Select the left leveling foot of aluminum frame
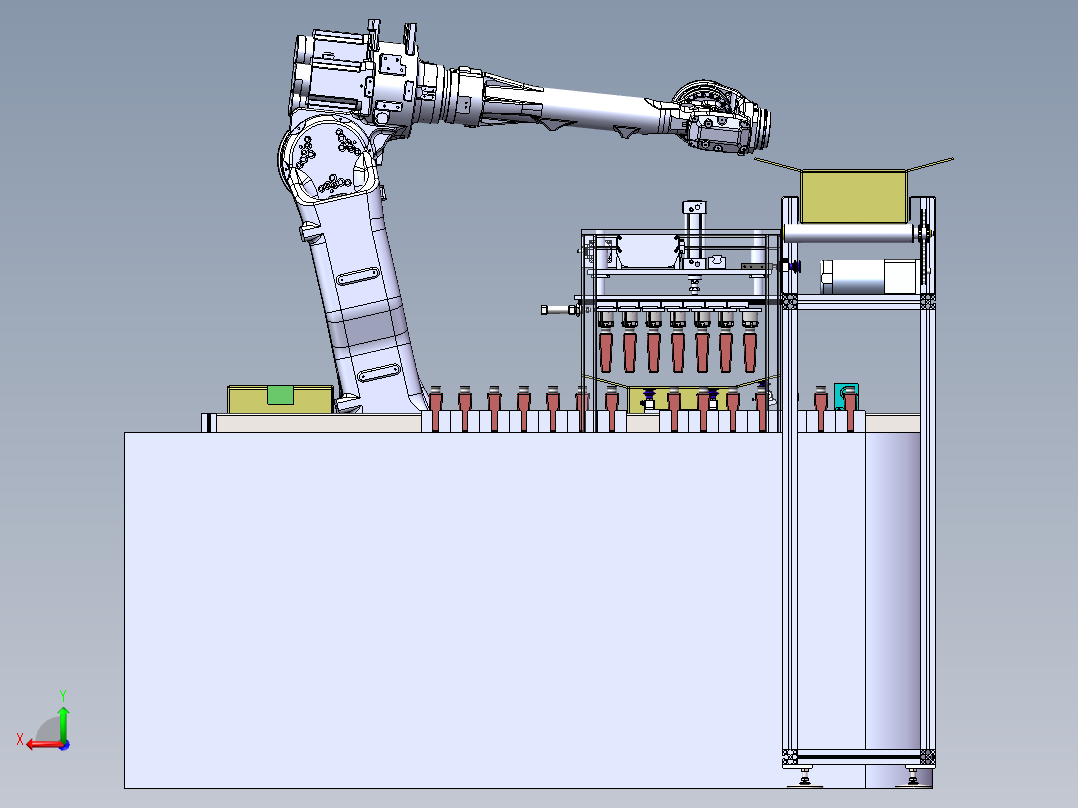 point(804,778)
